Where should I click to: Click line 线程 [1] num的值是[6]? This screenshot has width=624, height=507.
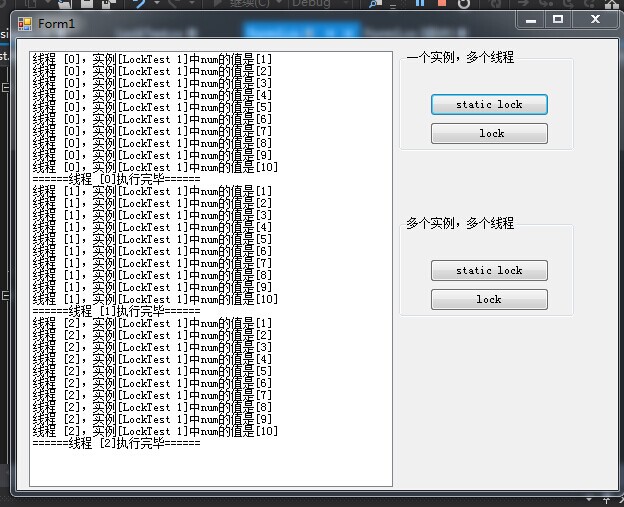(x=152, y=251)
